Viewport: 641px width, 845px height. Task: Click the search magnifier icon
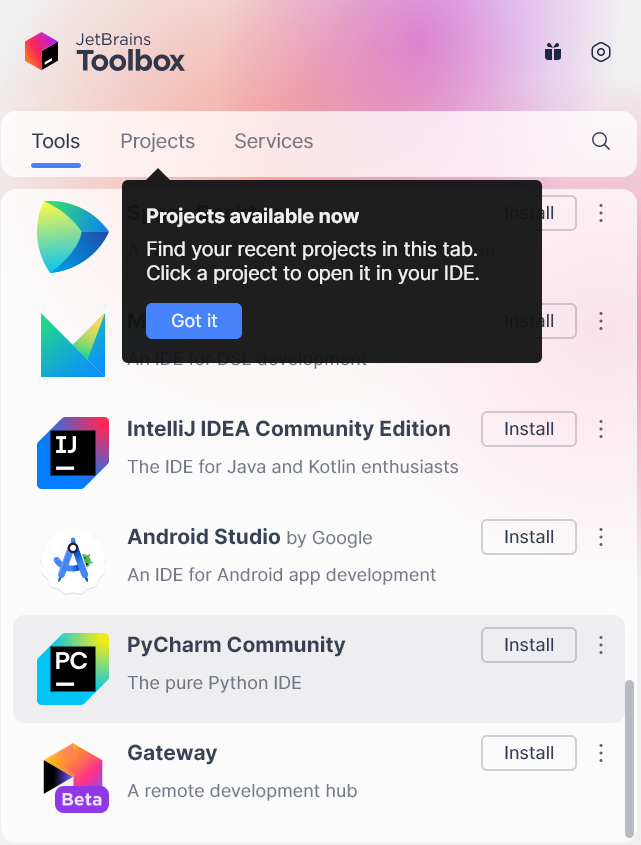pos(601,141)
